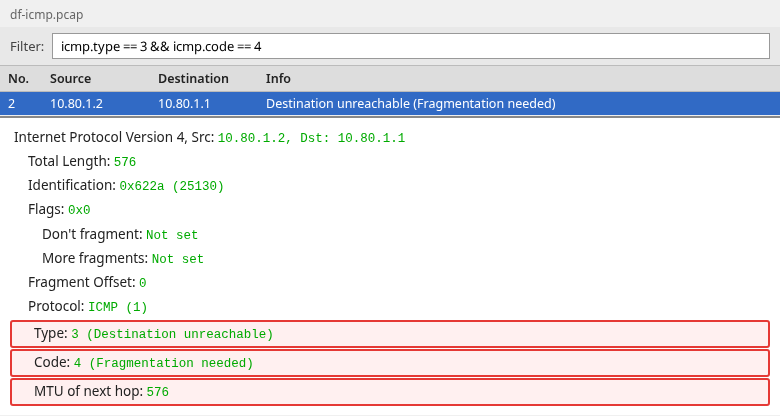Select the Internet Protocol Version 4 line
This screenshot has width=780, height=416.
click(209, 137)
